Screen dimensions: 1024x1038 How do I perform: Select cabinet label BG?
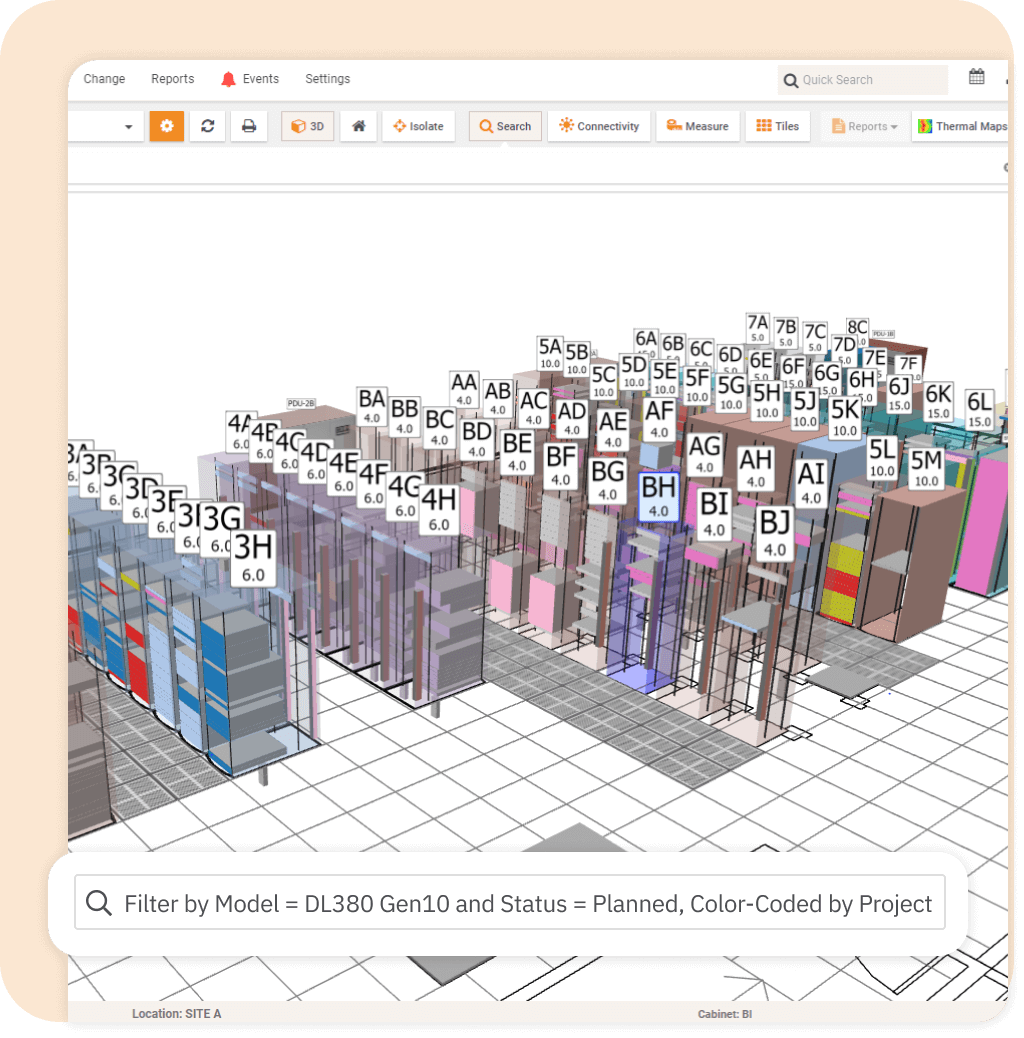click(608, 481)
